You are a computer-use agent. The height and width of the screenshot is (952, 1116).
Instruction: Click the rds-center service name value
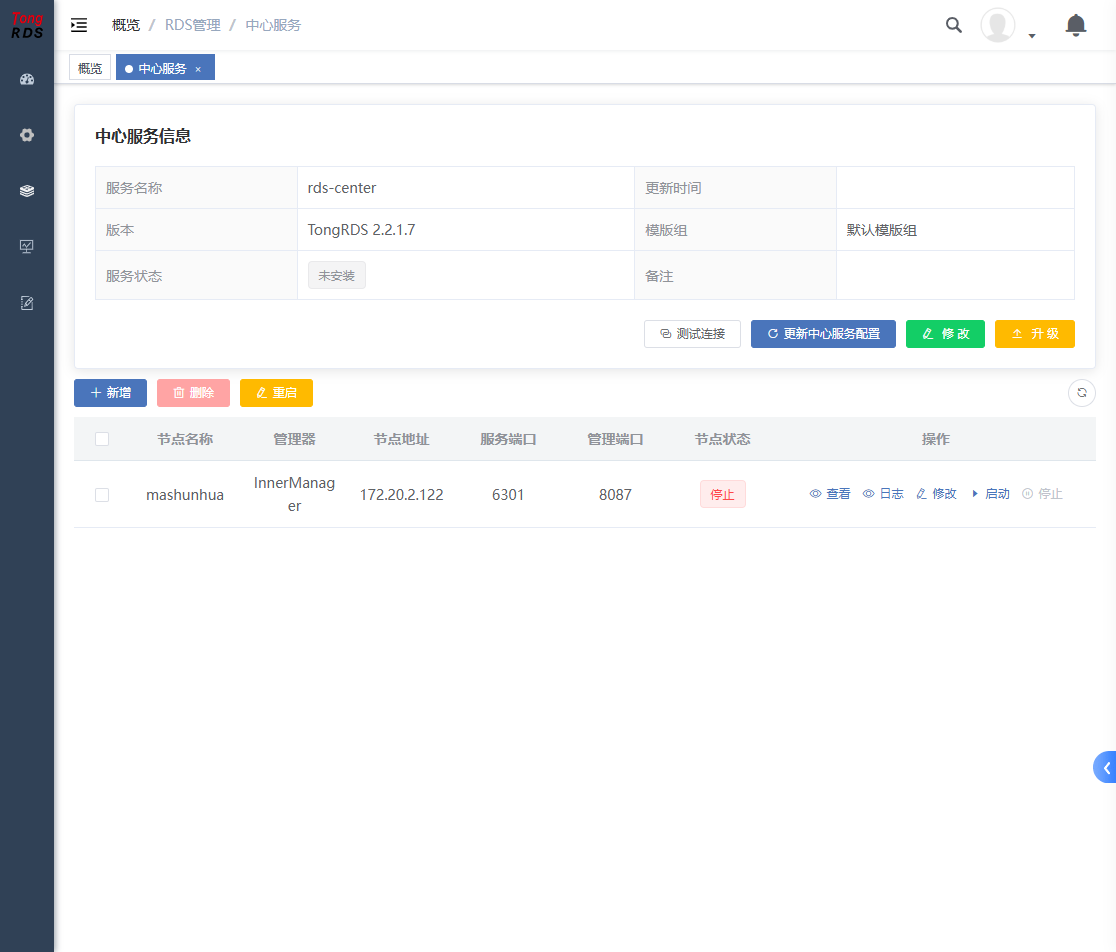point(342,188)
